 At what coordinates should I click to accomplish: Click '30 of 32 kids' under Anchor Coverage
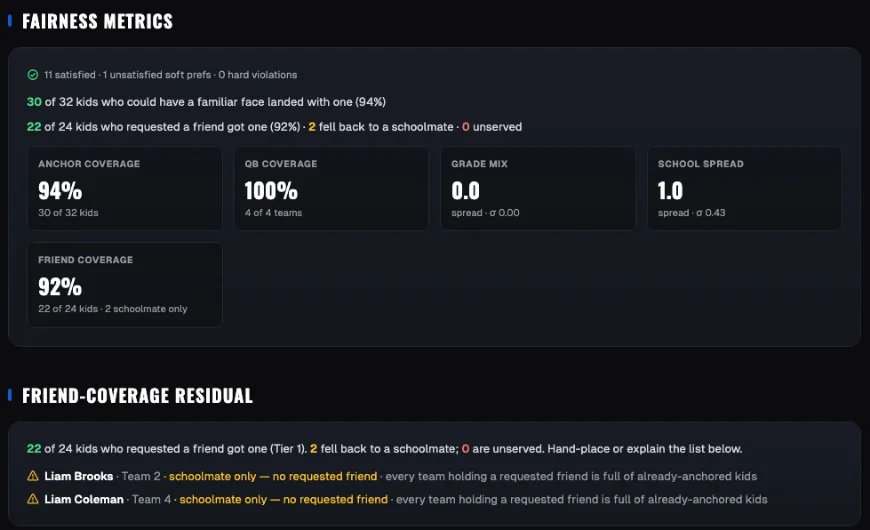tap(68, 213)
